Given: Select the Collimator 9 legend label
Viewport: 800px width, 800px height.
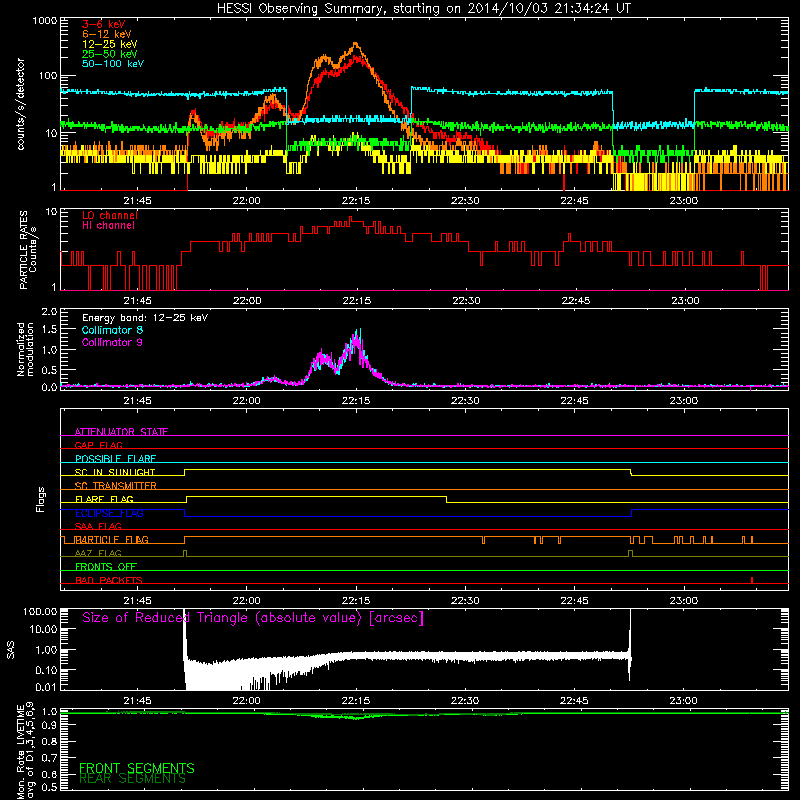Looking at the screenshot, I should 112,342.
